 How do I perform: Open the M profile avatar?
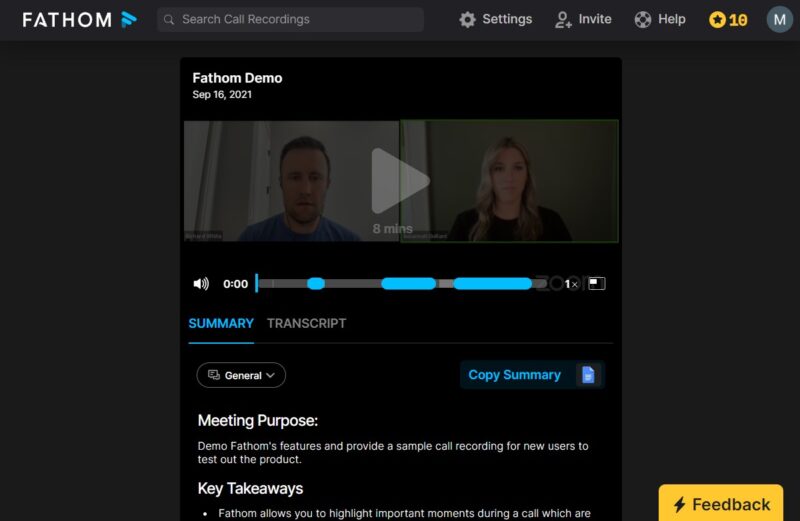(x=779, y=19)
